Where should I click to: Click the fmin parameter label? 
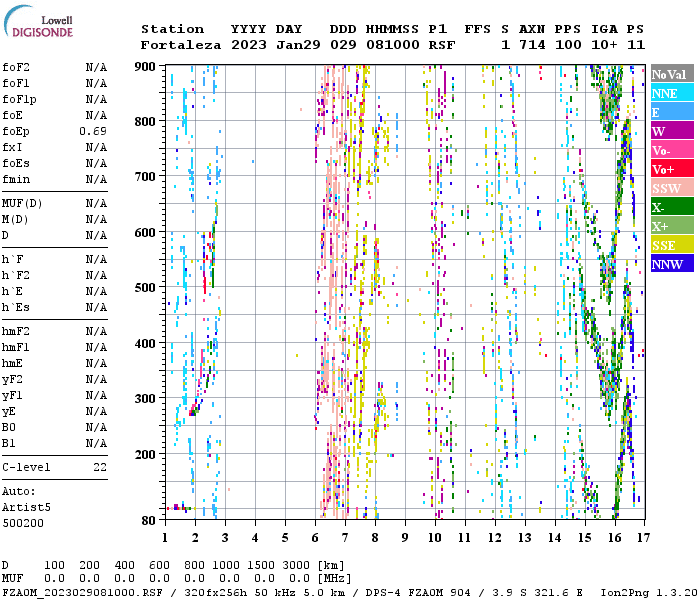[16, 179]
